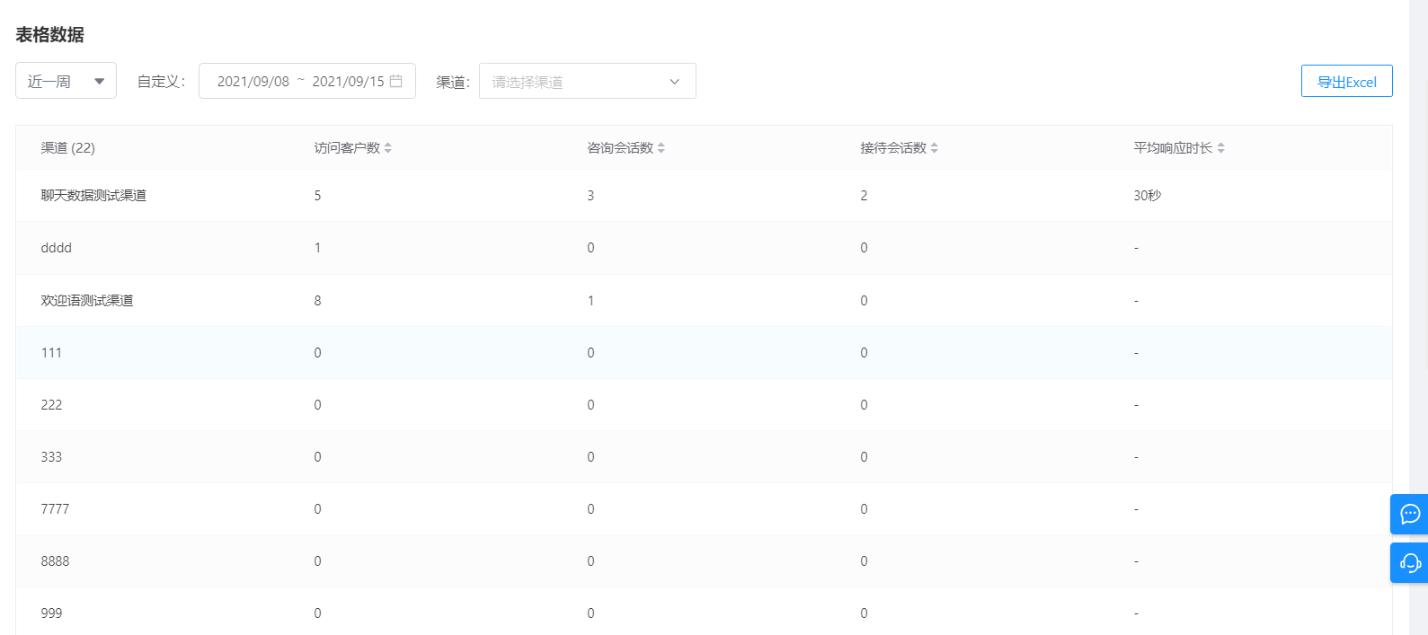Click the 自定义 label
Screen dimensions: 1428x635
point(161,82)
